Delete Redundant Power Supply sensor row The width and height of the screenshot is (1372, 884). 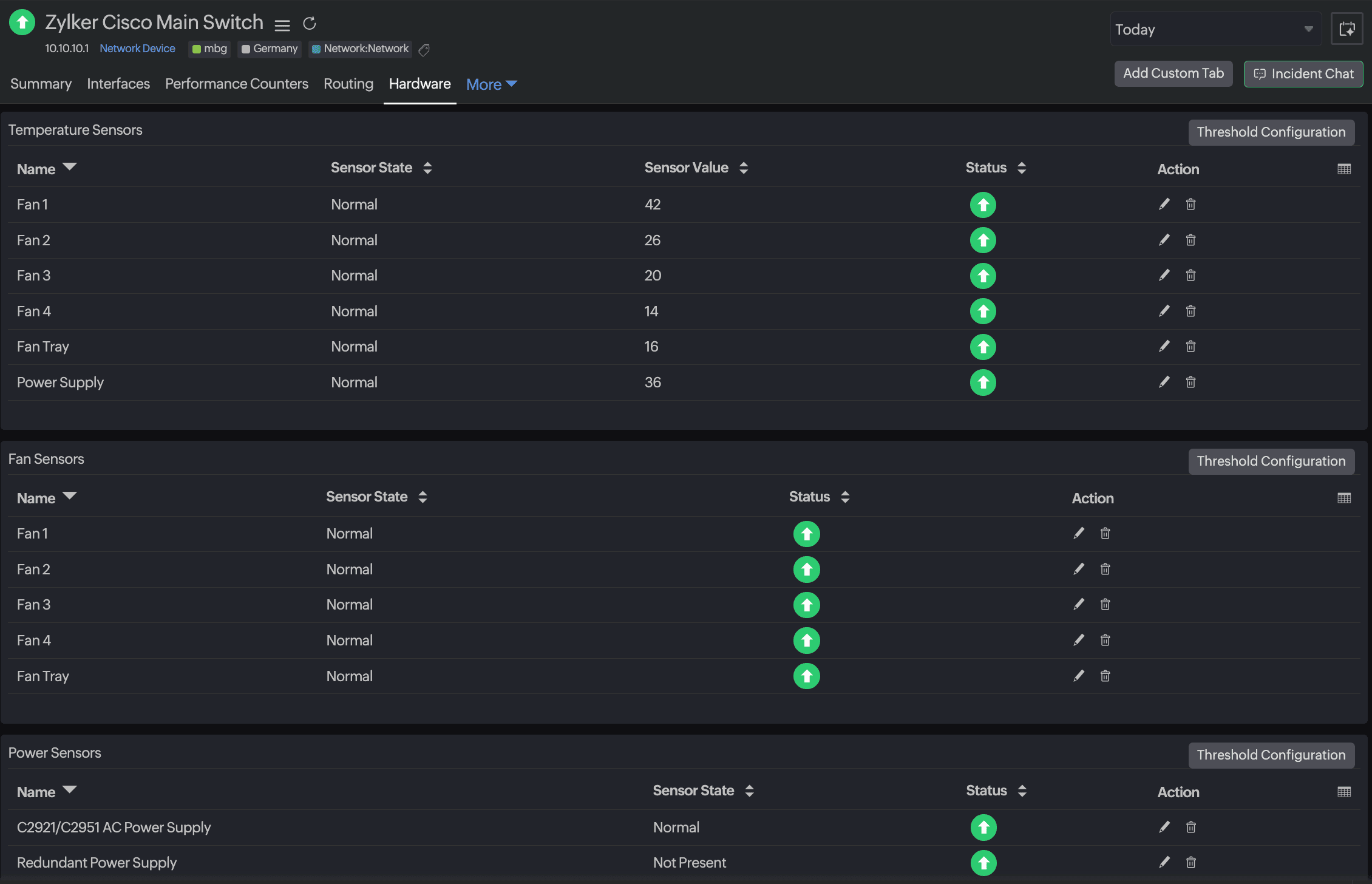pyautogui.click(x=1190, y=863)
